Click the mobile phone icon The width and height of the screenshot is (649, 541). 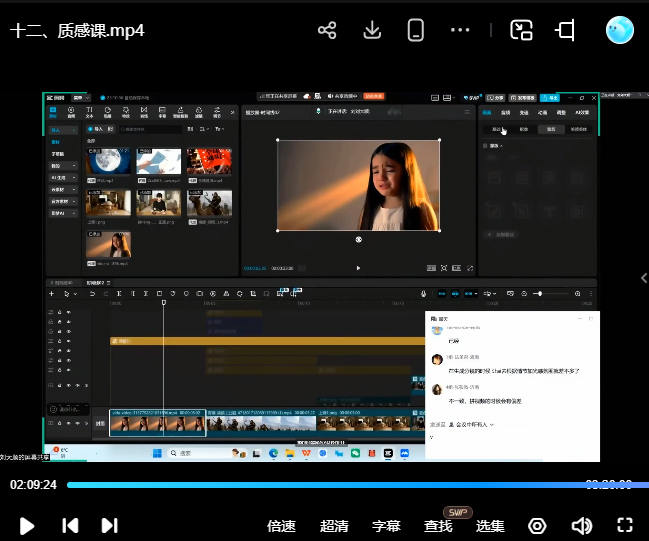click(x=416, y=30)
